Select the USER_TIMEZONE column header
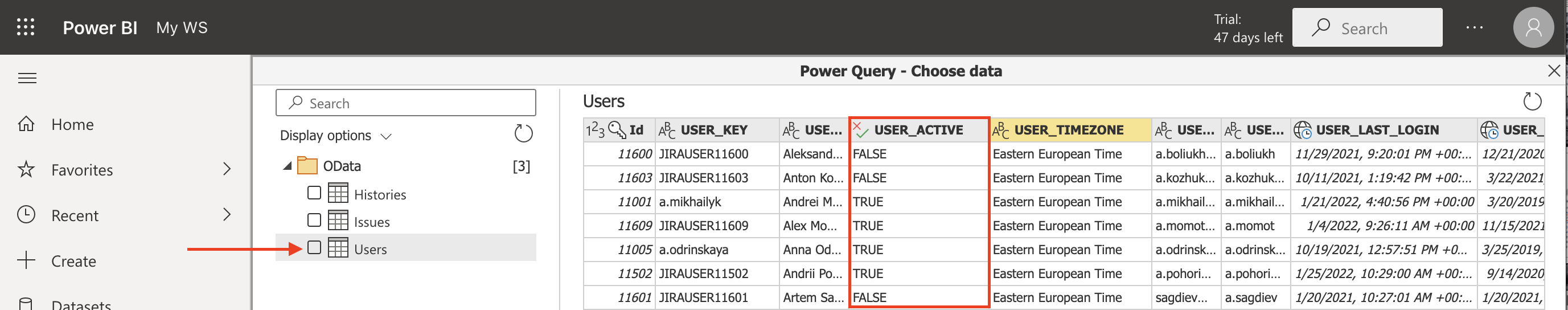Screen dimensions: 1568x310 [1068, 130]
